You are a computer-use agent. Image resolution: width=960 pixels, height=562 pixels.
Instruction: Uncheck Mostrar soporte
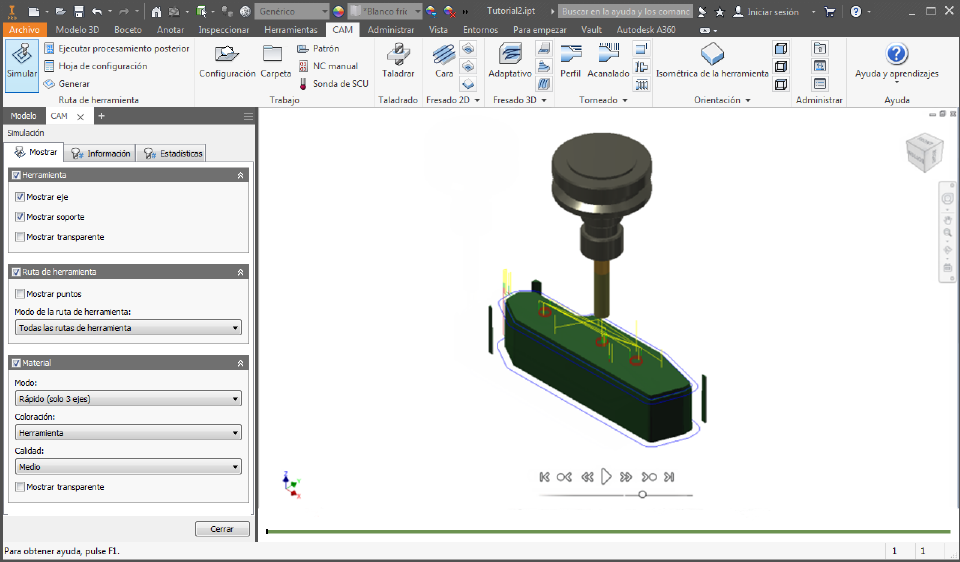(20, 217)
